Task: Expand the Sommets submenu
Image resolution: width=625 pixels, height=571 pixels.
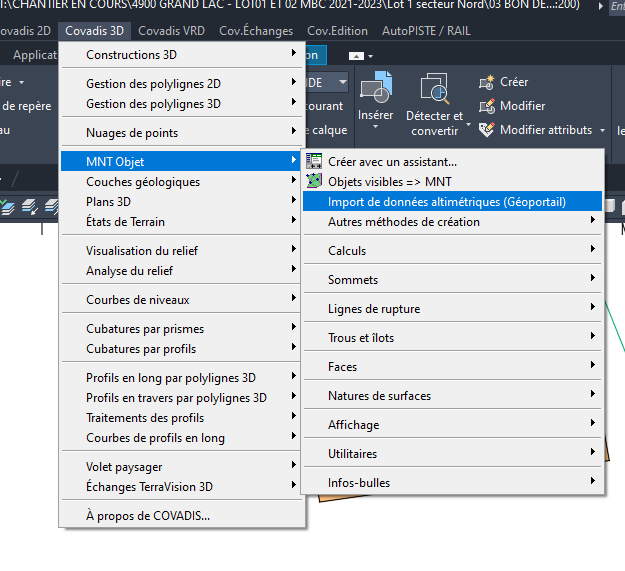Action: click(x=452, y=280)
